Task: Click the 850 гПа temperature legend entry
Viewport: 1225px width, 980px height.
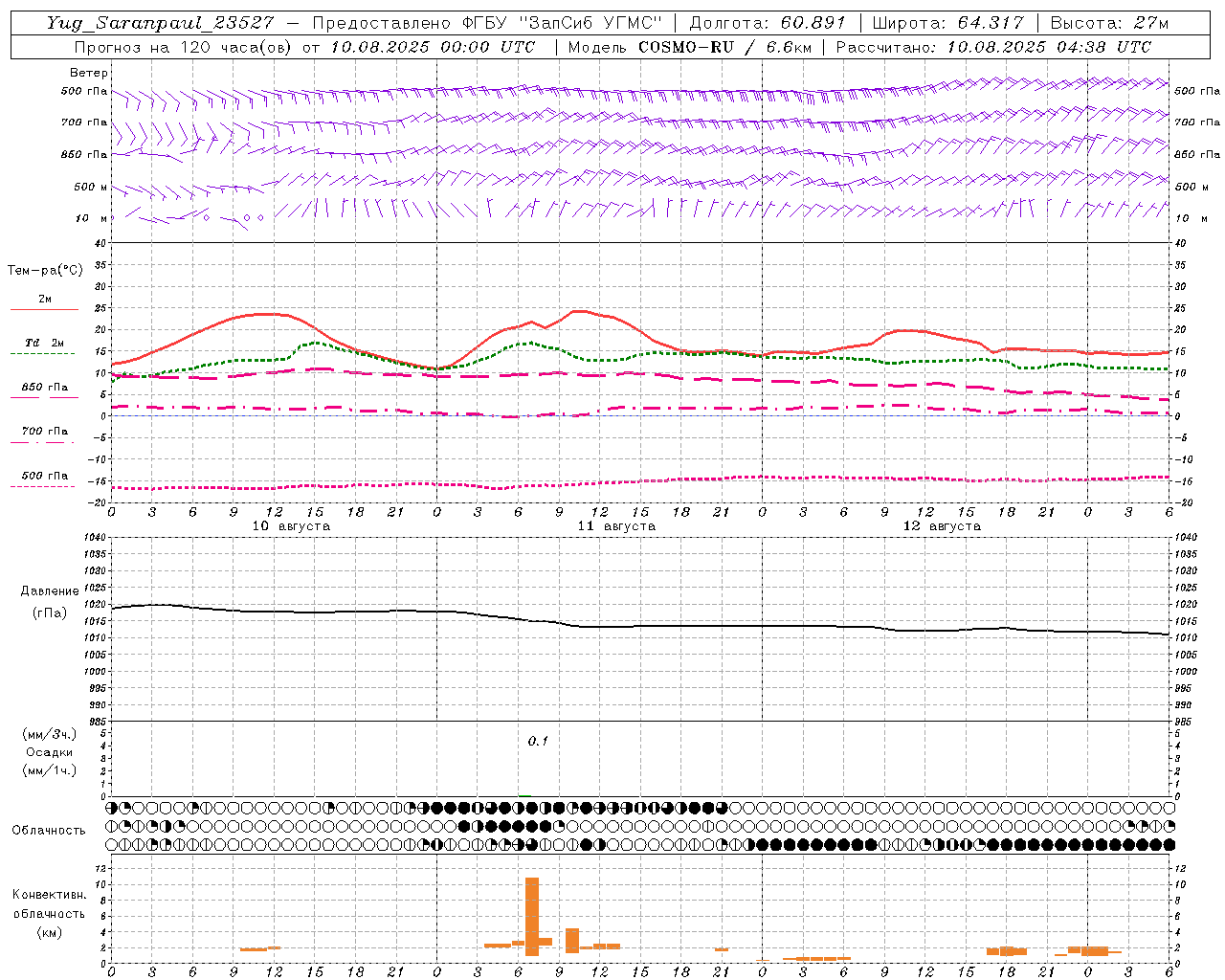Action: point(45,388)
